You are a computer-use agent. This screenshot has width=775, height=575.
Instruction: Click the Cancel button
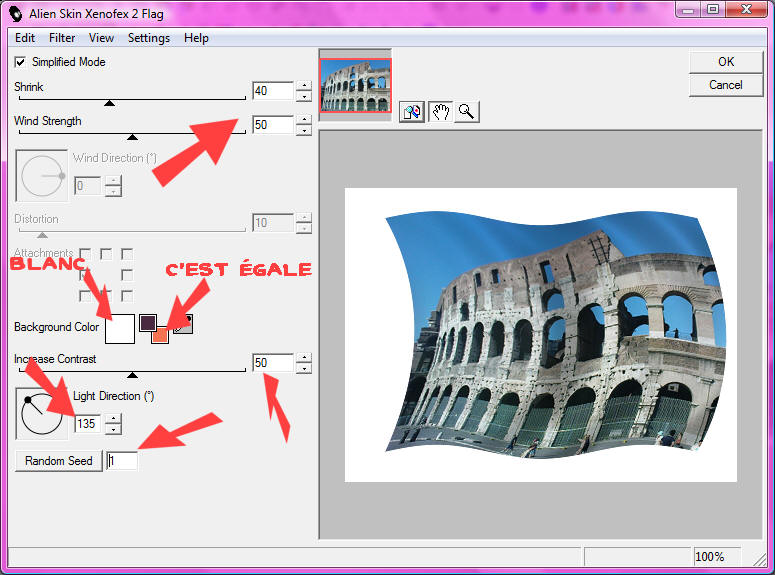pos(726,85)
